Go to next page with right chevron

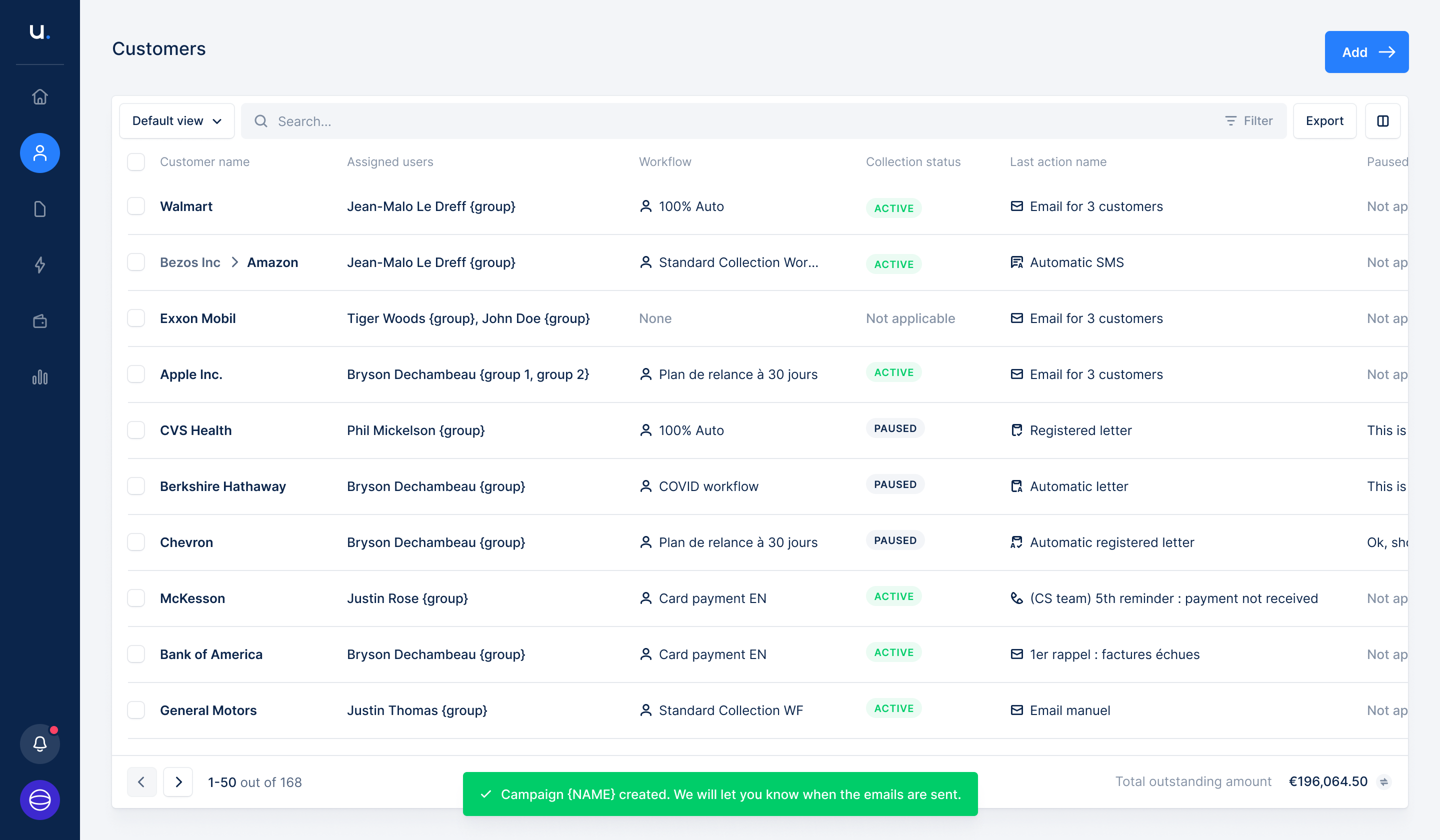click(178, 781)
